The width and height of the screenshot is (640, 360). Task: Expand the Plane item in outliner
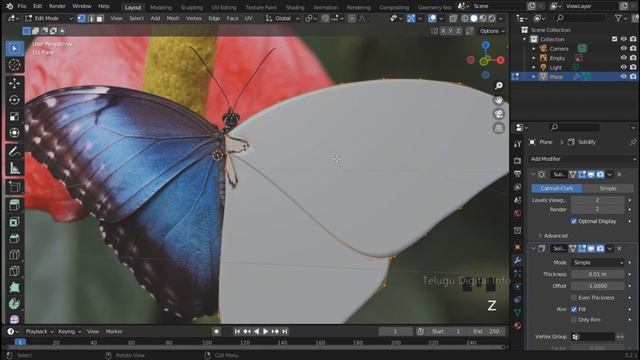[534, 77]
